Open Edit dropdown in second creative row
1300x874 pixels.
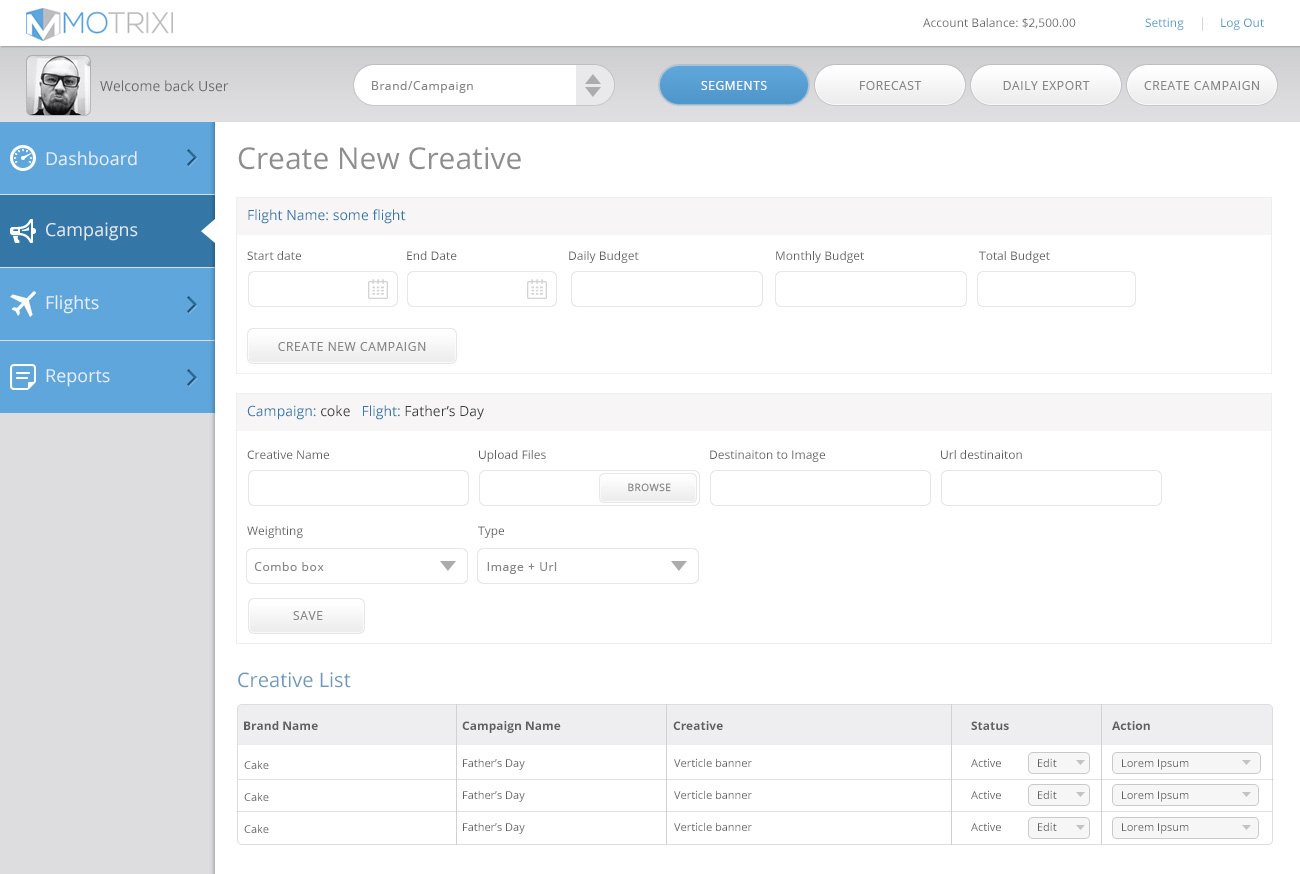pos(1059,795)
